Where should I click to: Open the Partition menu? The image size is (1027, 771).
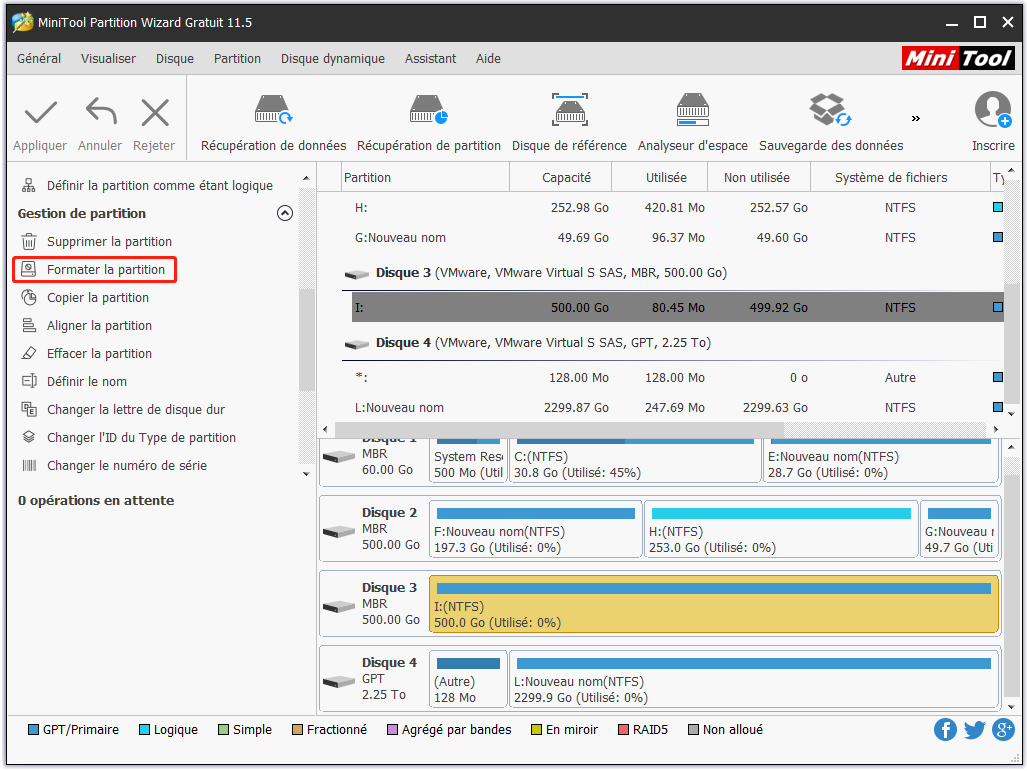coord(237,58)
